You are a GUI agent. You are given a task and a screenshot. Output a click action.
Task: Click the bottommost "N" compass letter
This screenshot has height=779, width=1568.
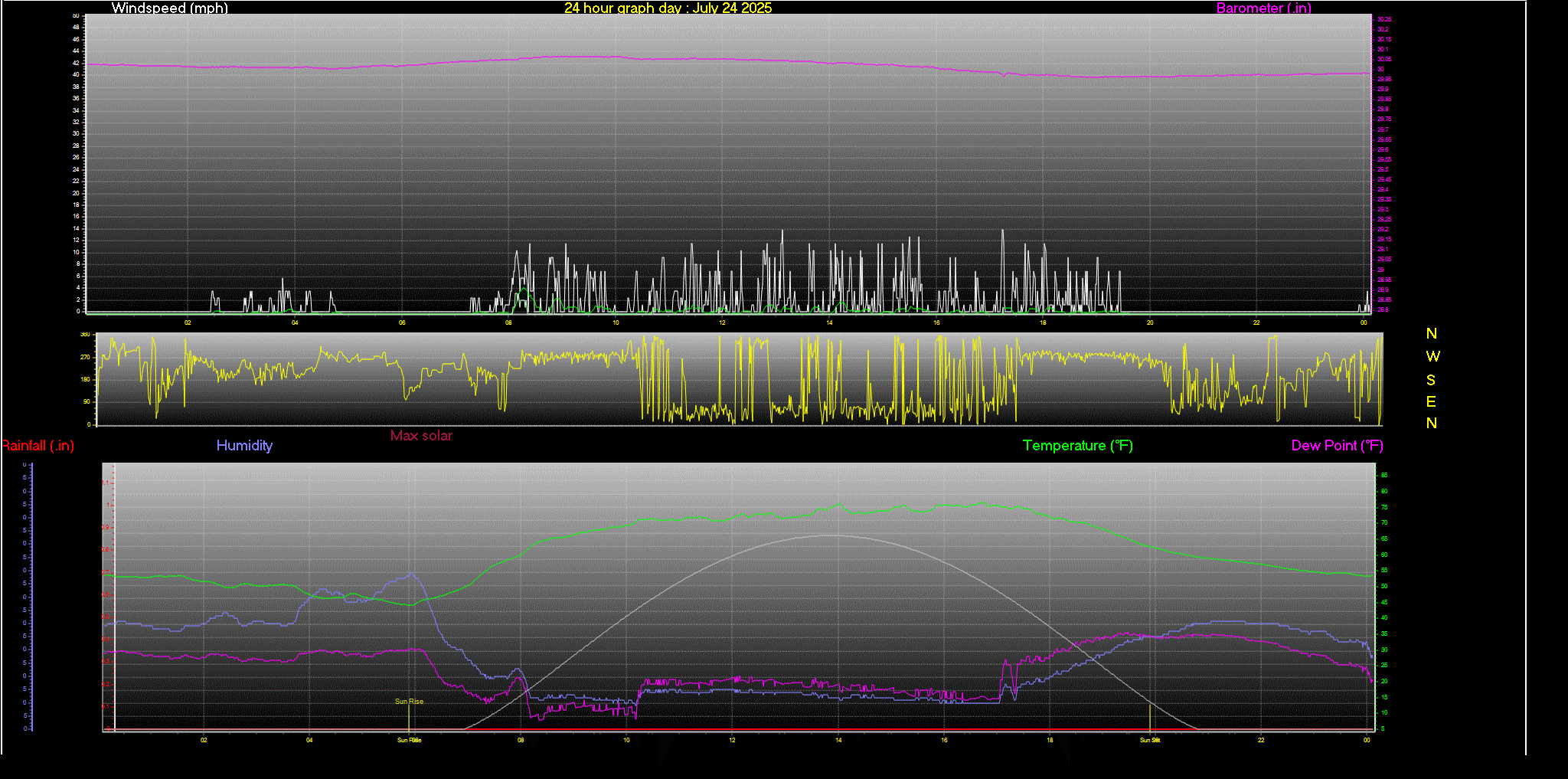point(1432,423)
